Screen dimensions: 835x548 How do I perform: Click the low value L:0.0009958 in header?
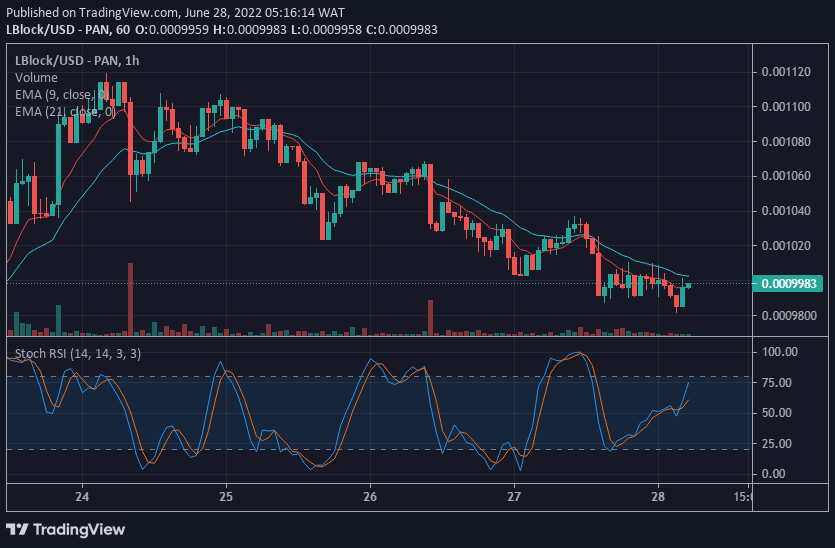click(326, 29)
